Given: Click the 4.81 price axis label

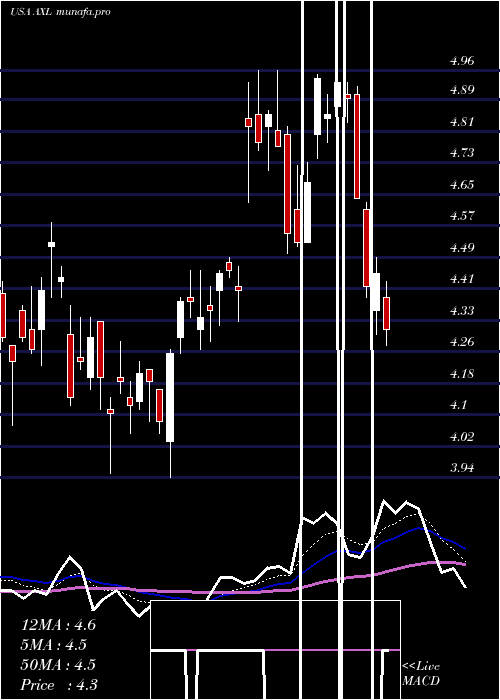Looking at the screenshot, I should click(x=462, y=122).
